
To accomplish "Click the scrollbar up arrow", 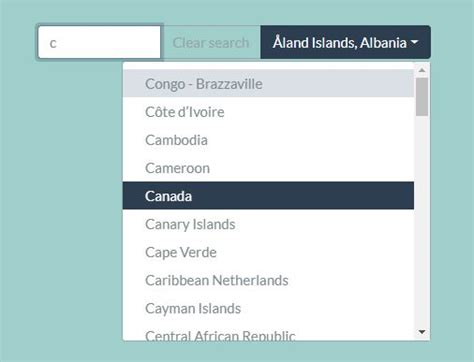I will pyautogui.click(x=422, y=70).
